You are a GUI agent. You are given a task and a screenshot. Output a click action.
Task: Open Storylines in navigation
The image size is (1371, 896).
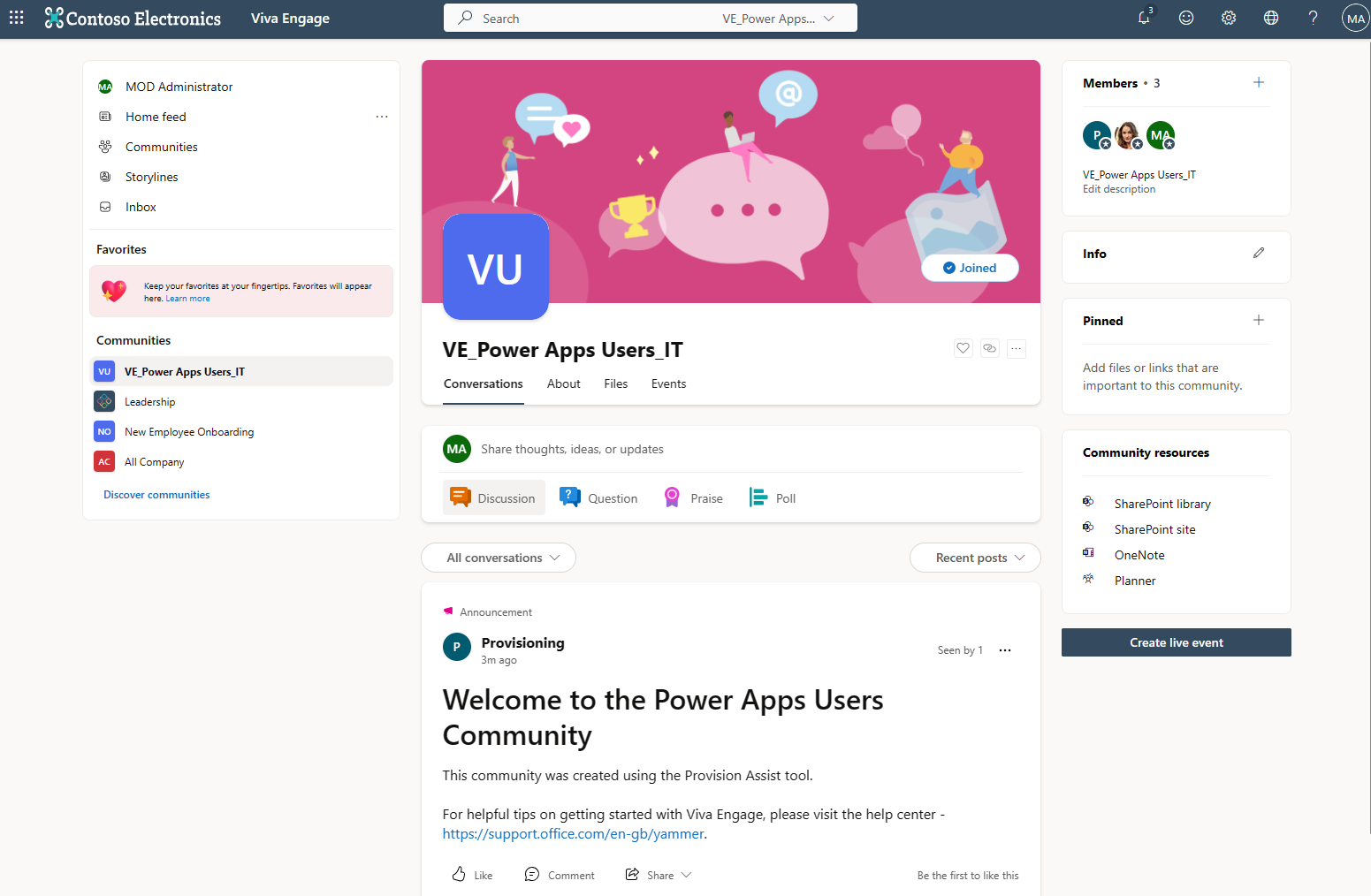pos(152,177)
